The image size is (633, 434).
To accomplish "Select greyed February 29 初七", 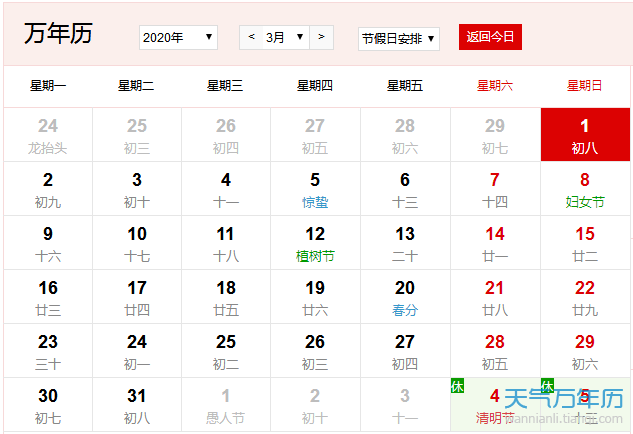I will pos(495,135).
